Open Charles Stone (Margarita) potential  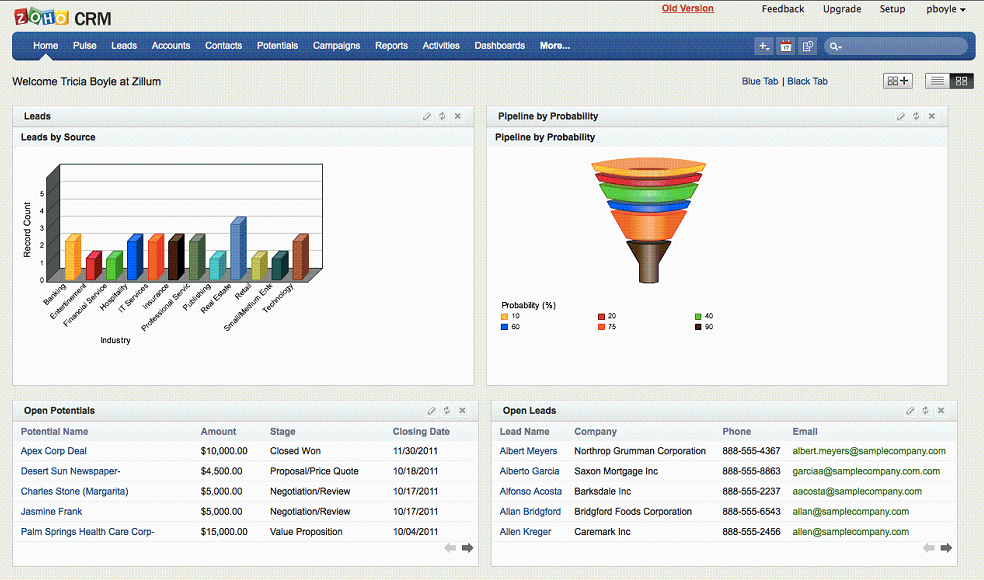pos(74,491)
